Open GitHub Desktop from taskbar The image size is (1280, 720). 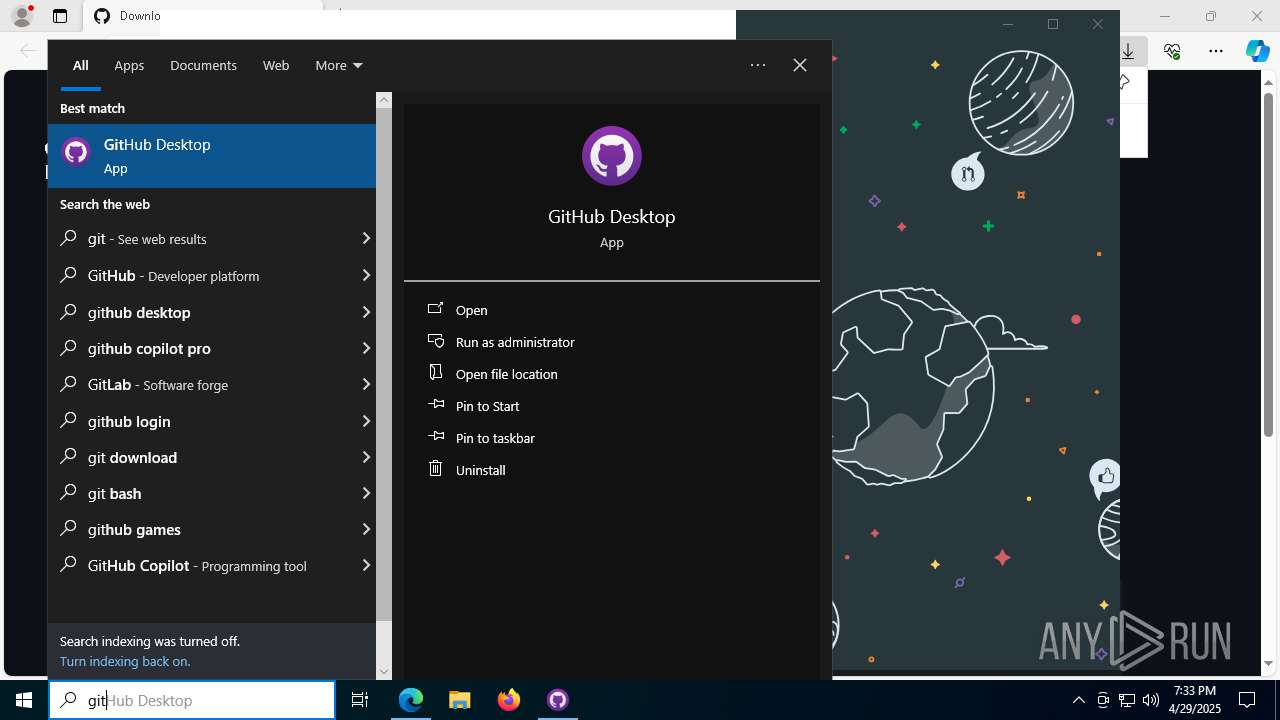[558, 700]
